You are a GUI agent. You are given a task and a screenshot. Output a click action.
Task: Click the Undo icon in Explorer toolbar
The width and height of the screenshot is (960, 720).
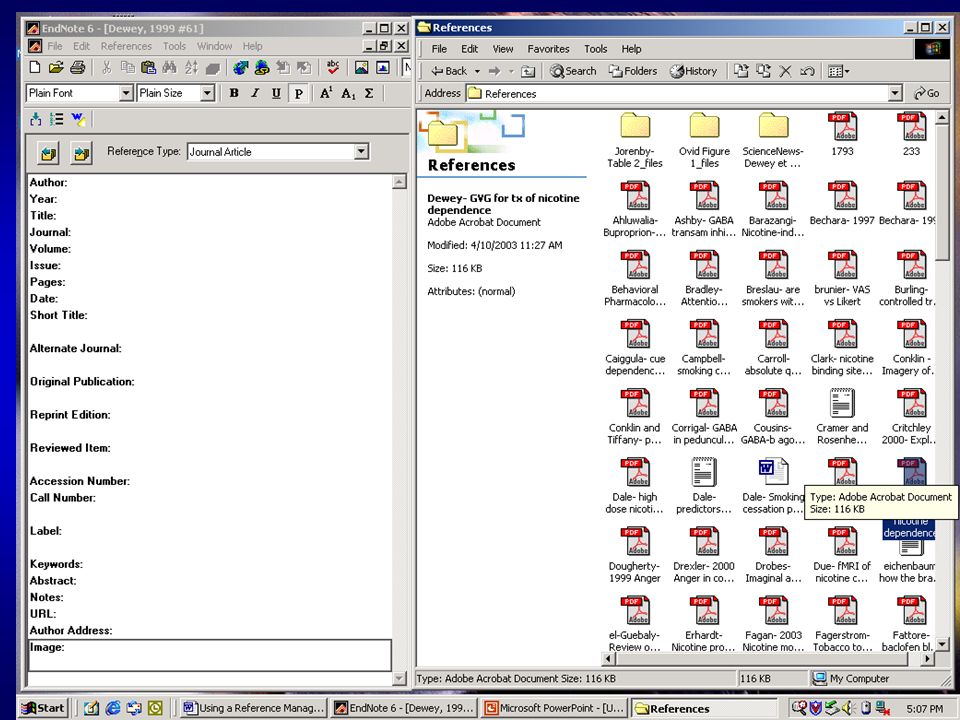[807, 71]
